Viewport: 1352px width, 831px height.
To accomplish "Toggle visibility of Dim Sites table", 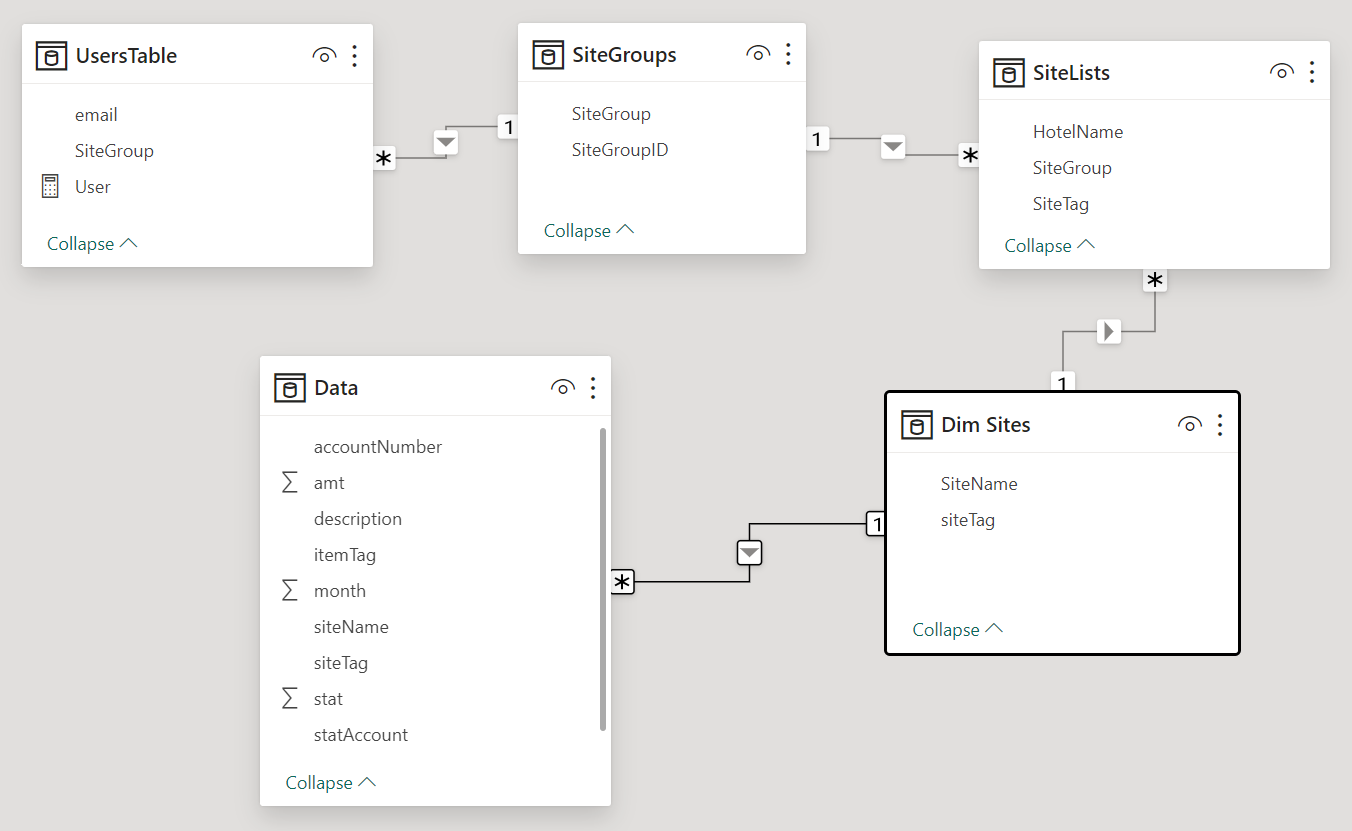I will point(1189,425).
